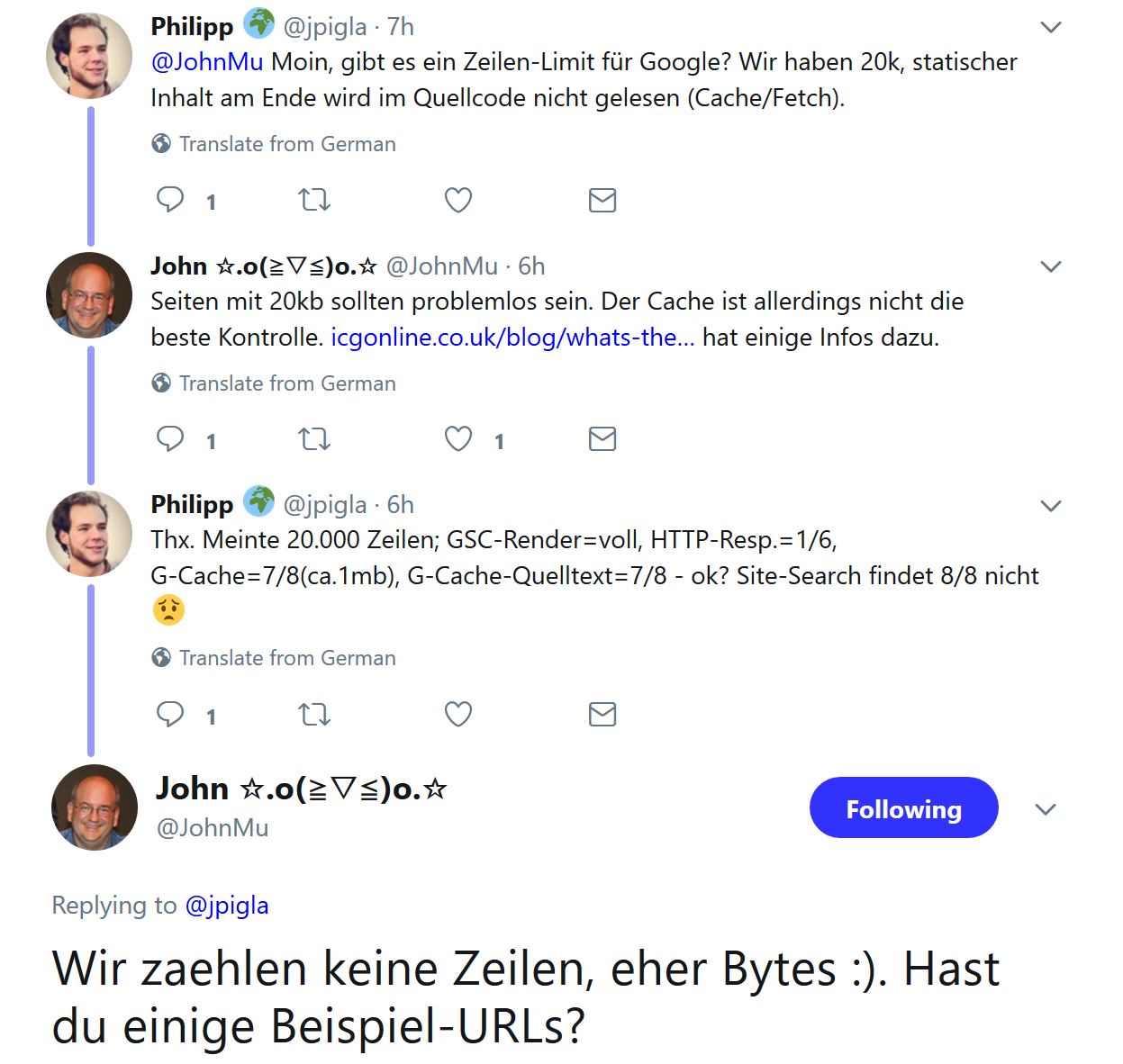
Task: Toggle follow status on John's profile
Action: (903, 807)
